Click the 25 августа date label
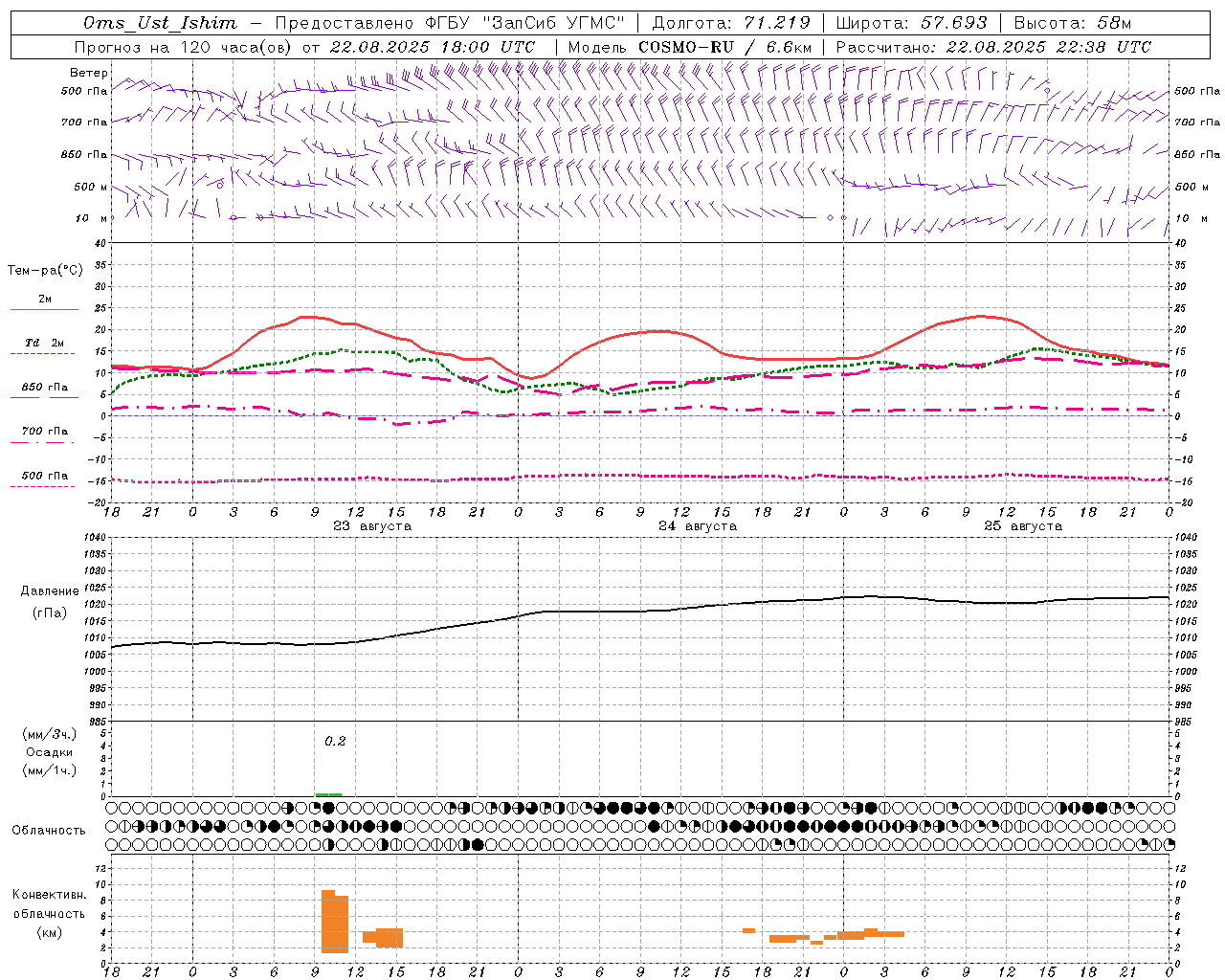 click(1023, 526)
